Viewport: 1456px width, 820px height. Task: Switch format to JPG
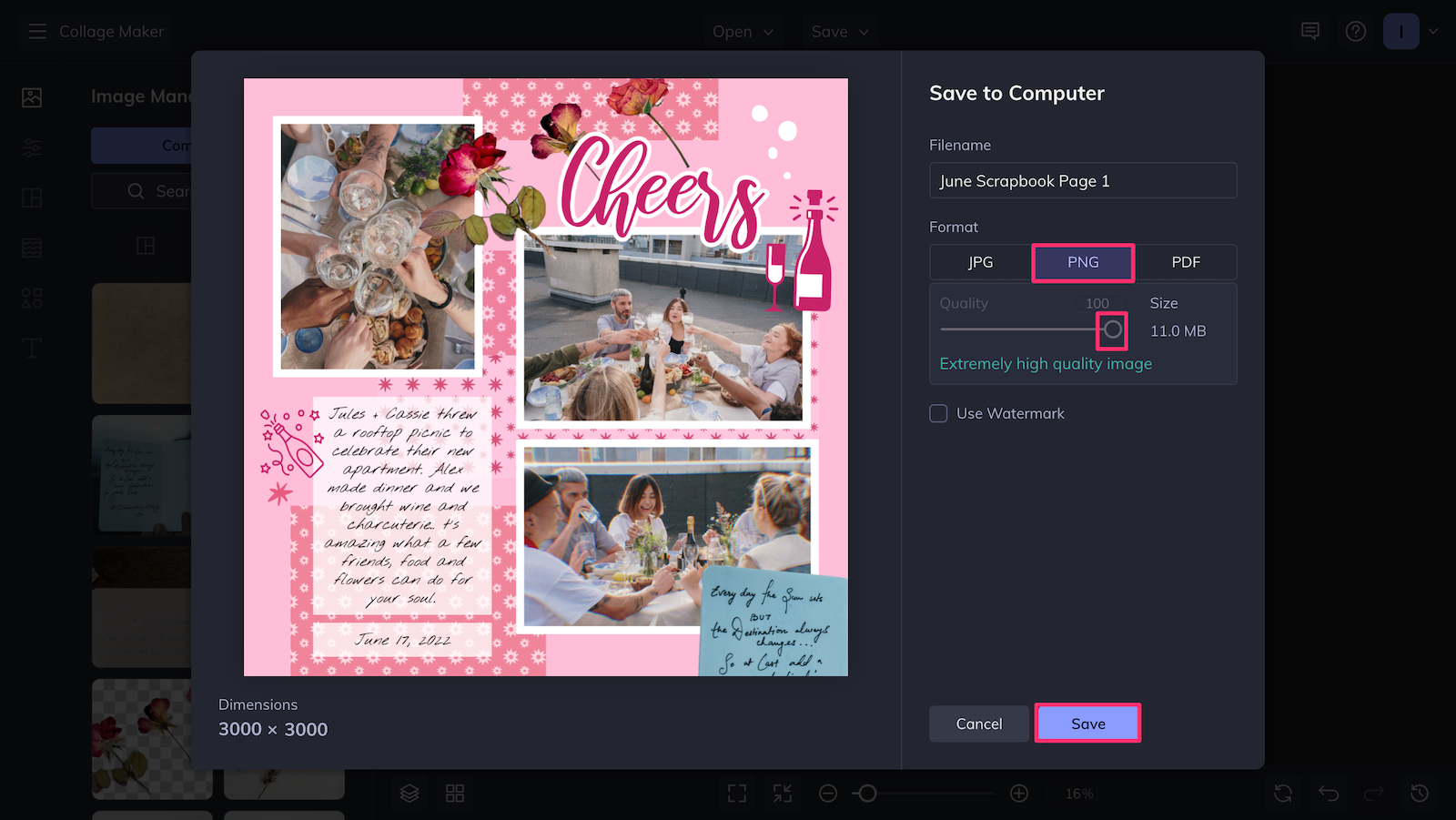pos(980,262)
